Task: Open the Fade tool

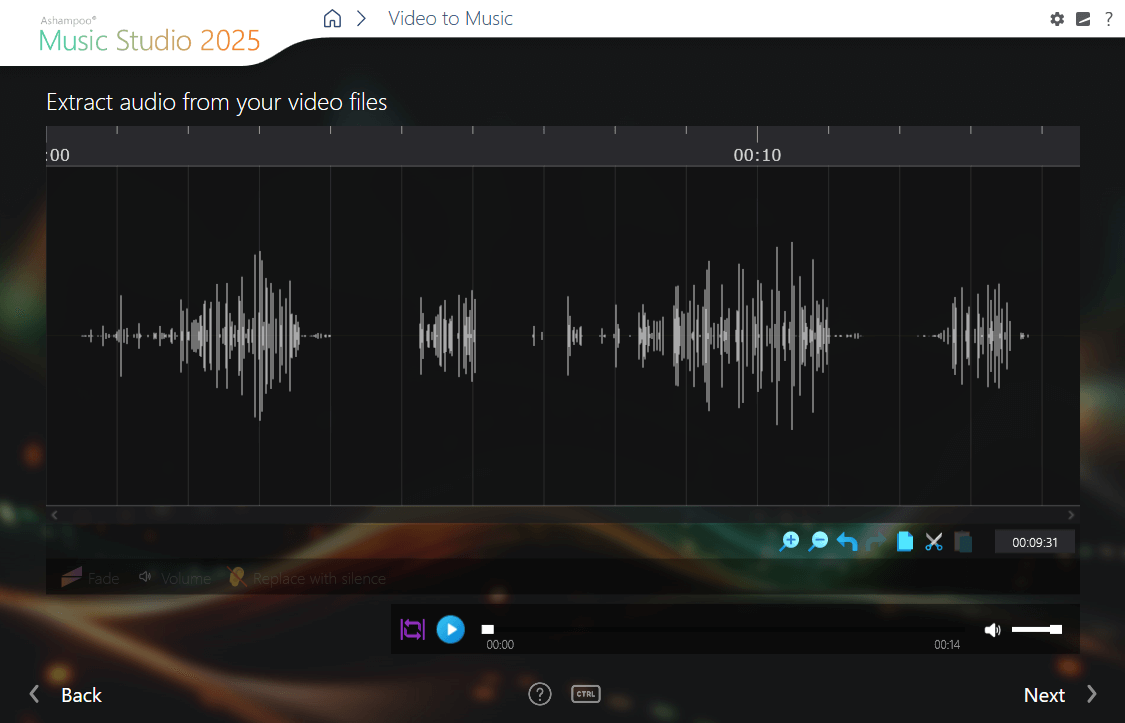Action: coord(90,578)
